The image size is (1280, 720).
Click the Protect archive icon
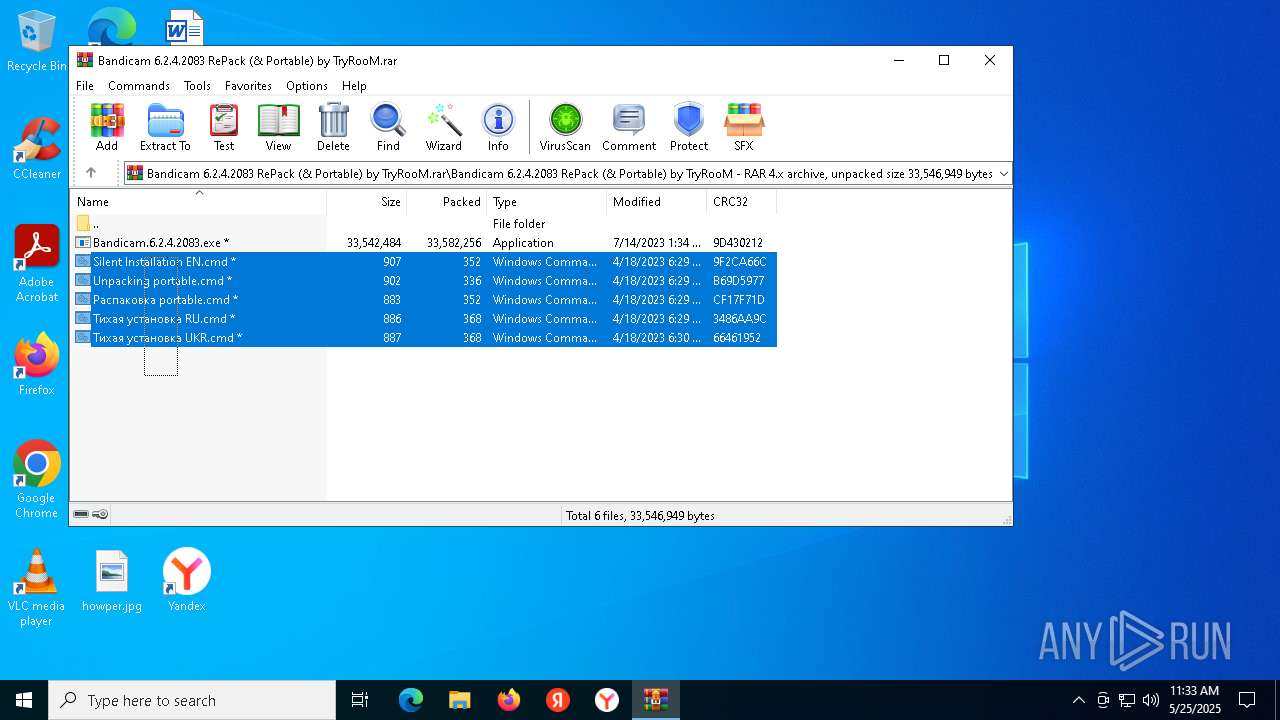pyautogui.click(x=689, y=127)
